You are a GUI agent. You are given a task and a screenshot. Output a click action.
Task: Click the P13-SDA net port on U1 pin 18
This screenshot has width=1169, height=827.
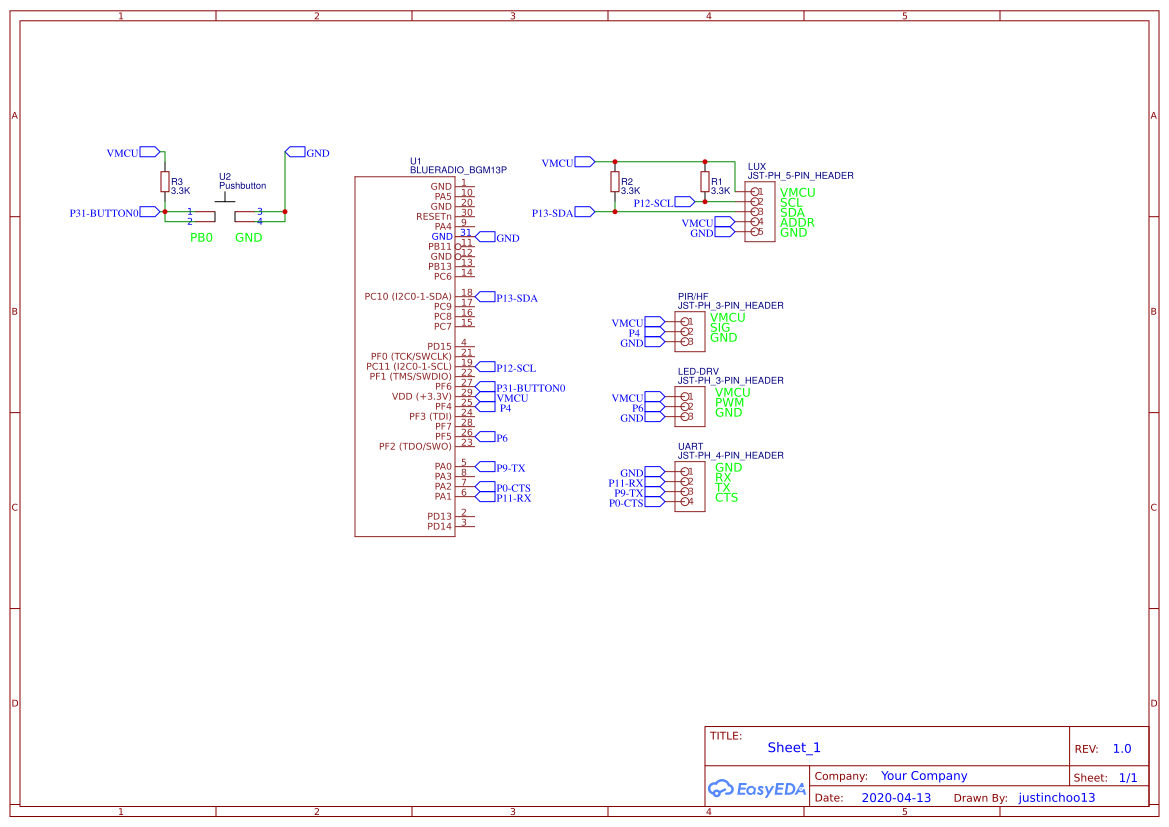click(x=486, y=297)
